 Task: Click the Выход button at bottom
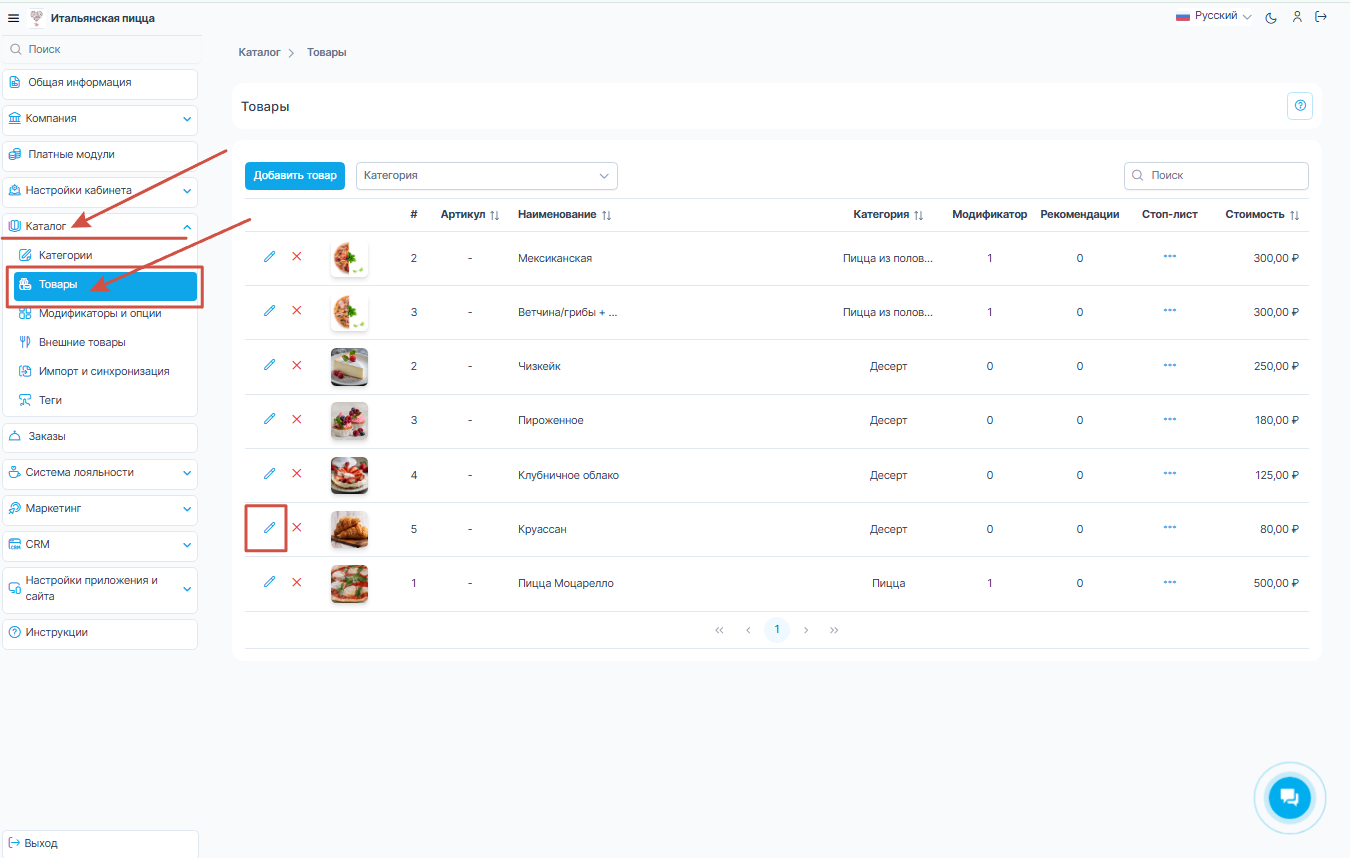coord(100,843)
